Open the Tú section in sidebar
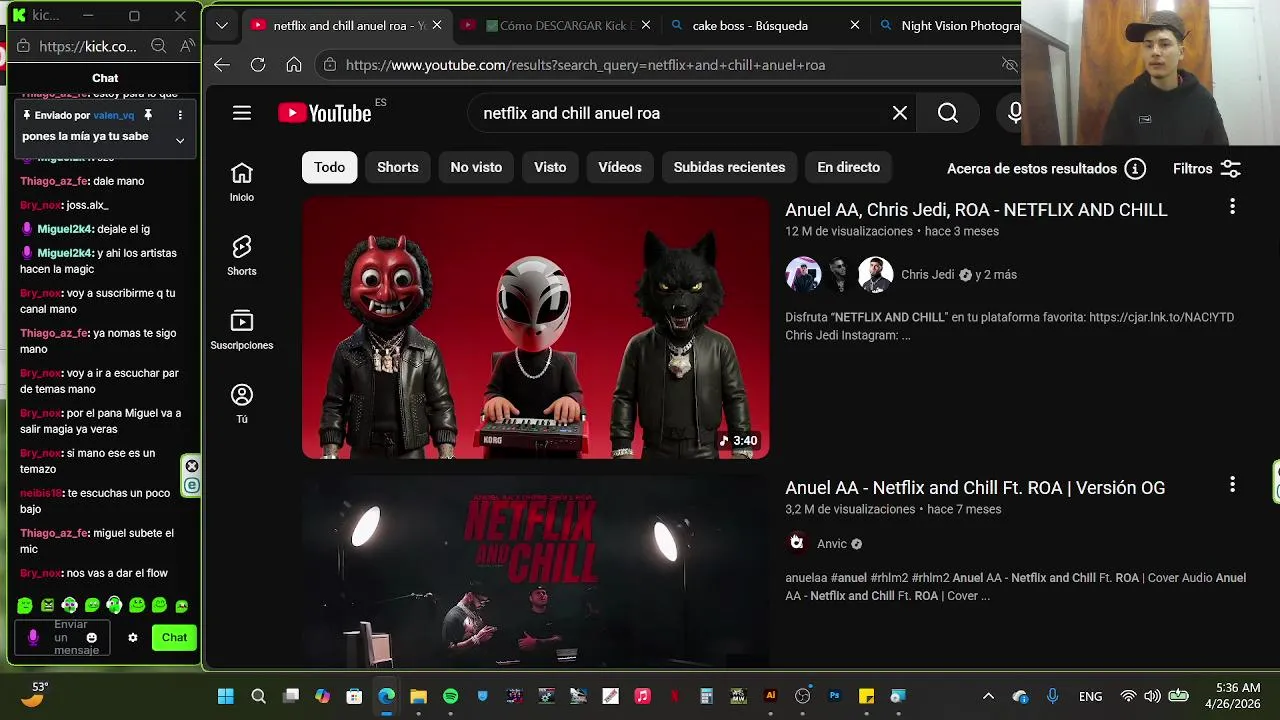Viewport: 1280px width, 720px height. pyautogui.click(x=242, y=404)
